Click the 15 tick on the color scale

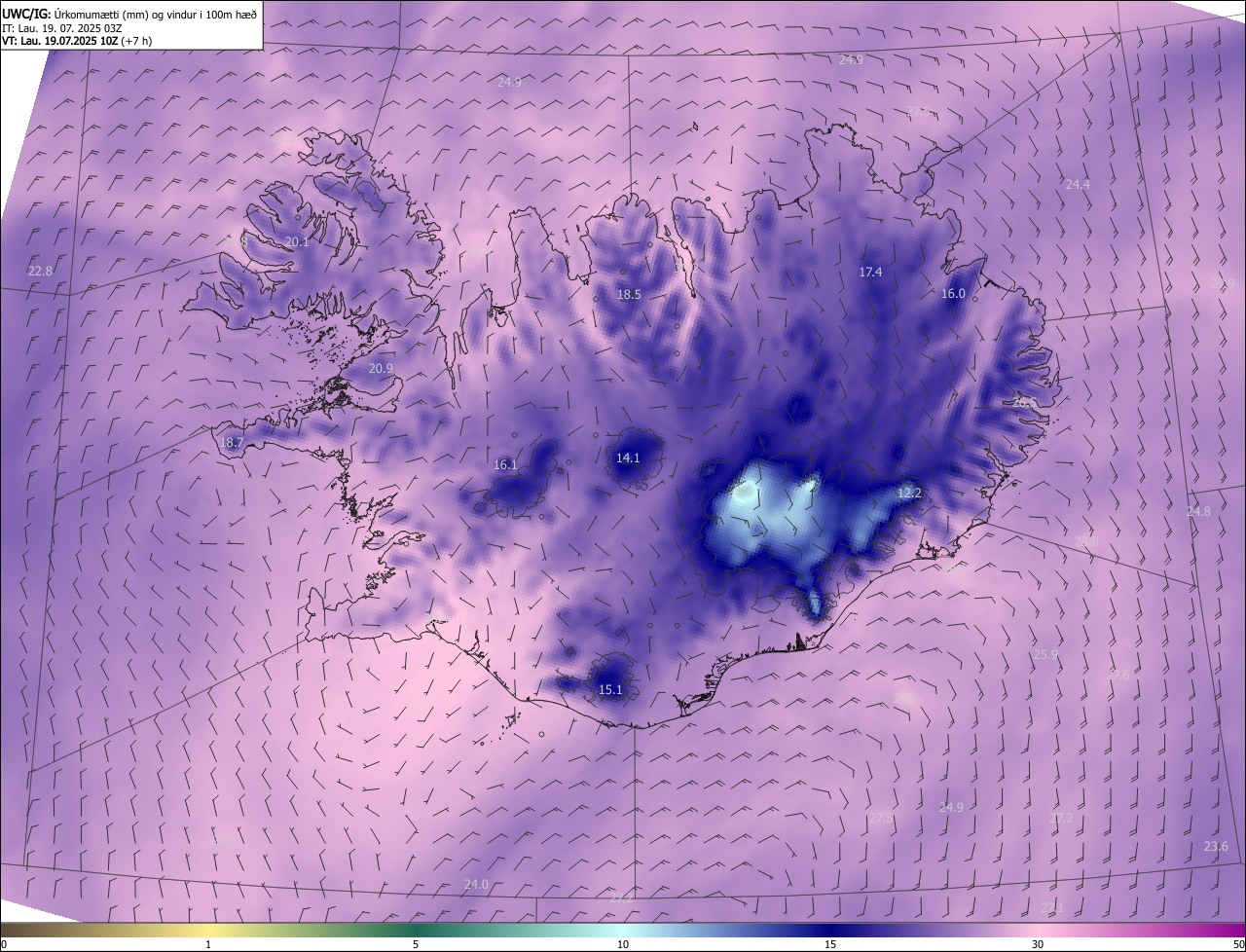coord(830,945)
